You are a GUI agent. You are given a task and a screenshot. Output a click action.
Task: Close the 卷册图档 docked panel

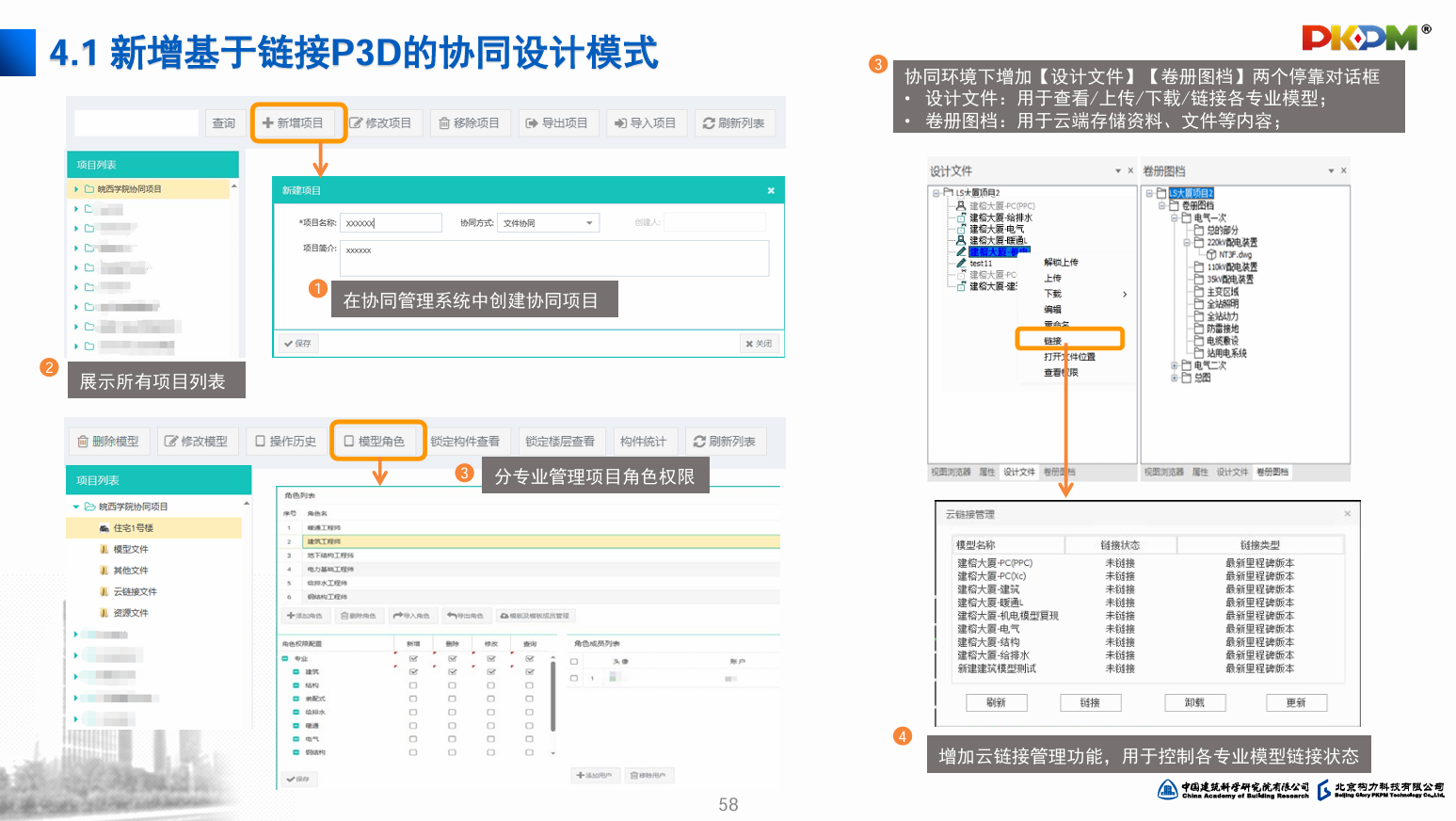click(1344, 171)
